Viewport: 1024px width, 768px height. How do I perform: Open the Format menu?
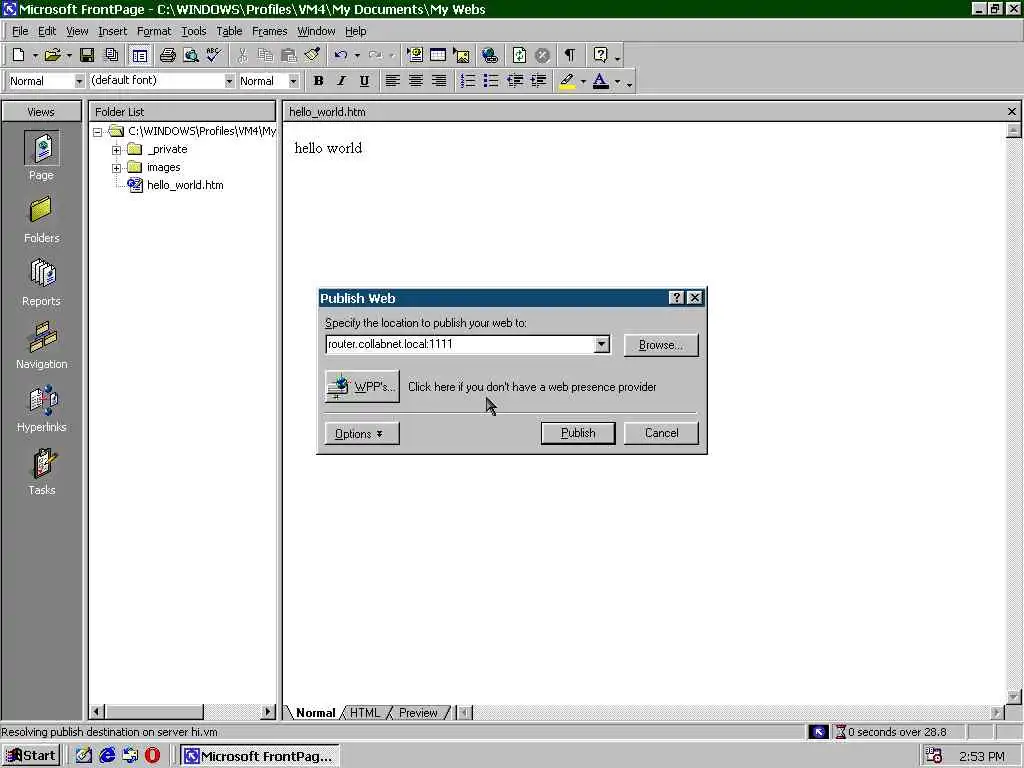pos(153,31)
